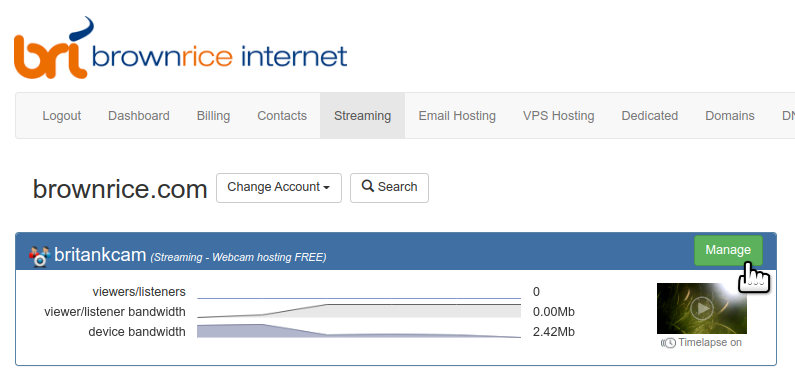This screenshot has height=376, width=795.
Task: Play the britankcam video thumbnail
Action: [x=702, y=308]
